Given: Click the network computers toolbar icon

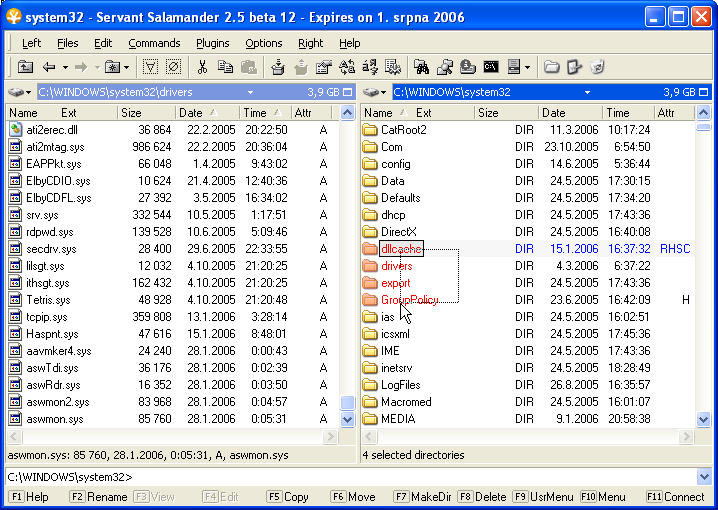Looking at the screenshot, I should point(445,67).
